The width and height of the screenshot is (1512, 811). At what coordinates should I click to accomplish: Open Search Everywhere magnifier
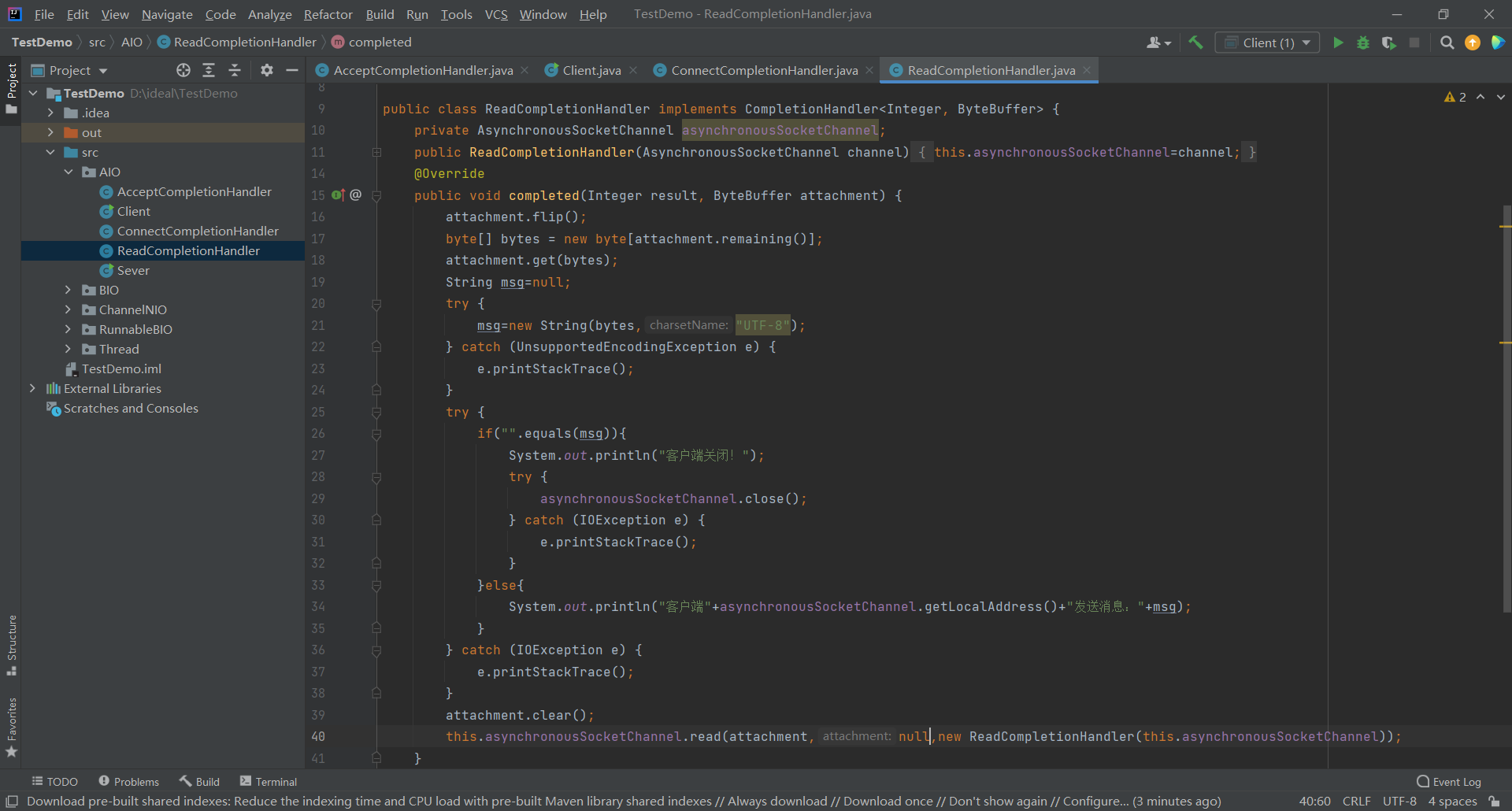1447,43
